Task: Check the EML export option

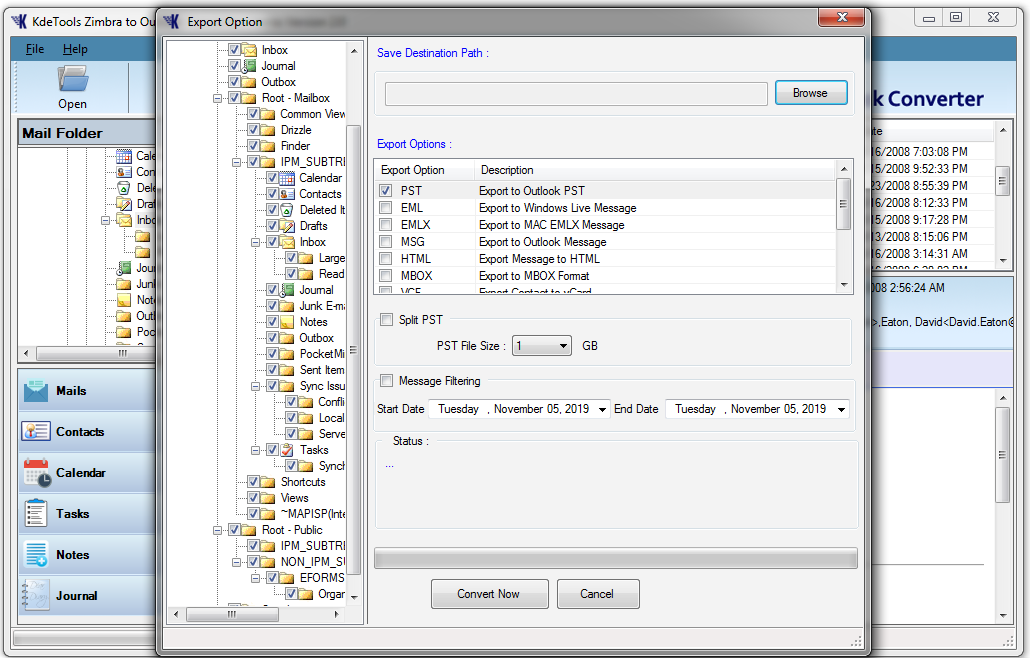Action: point(386,208)
